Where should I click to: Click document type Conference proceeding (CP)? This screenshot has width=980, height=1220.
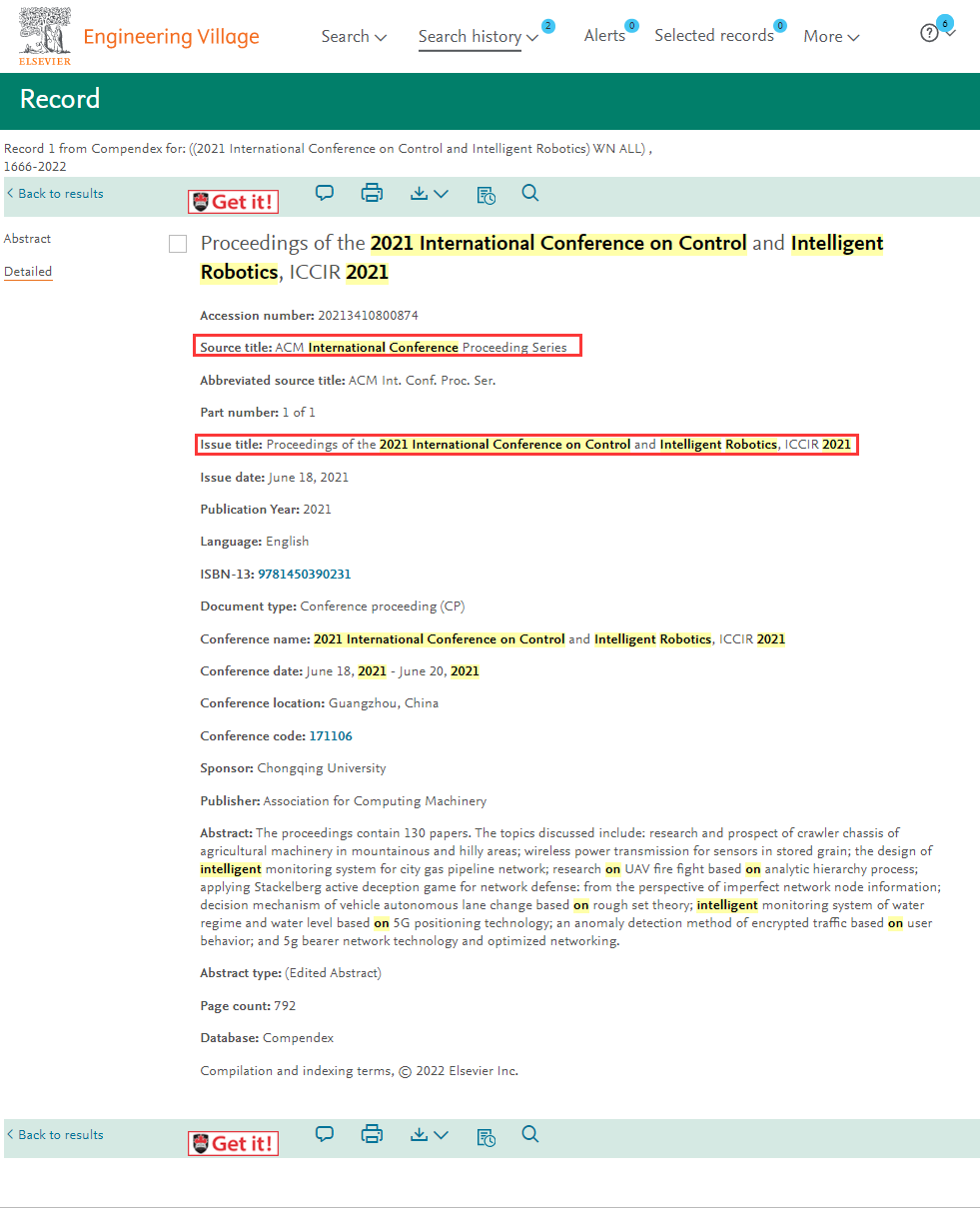383,607
